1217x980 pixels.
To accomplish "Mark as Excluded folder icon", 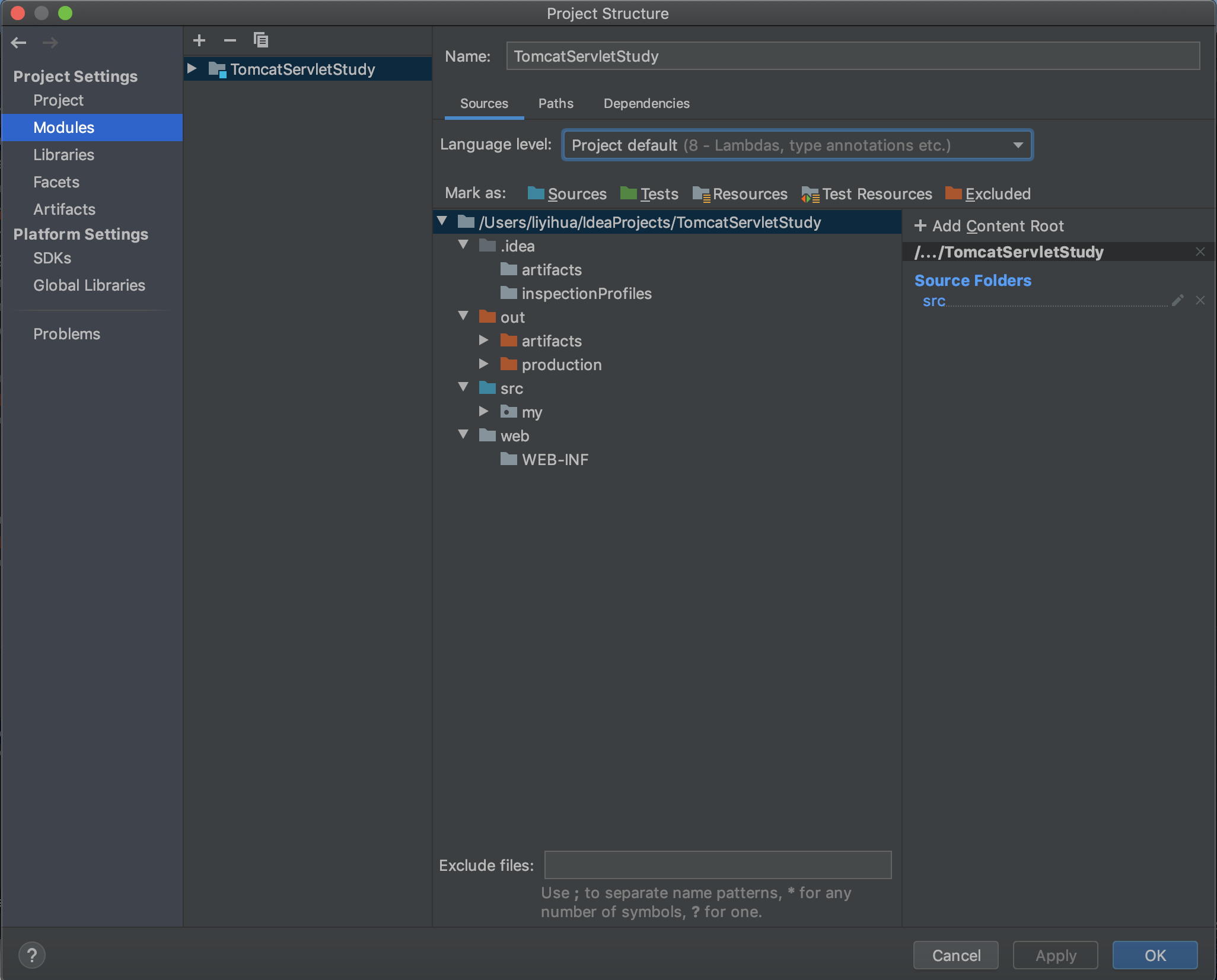I will click(954, 193).
